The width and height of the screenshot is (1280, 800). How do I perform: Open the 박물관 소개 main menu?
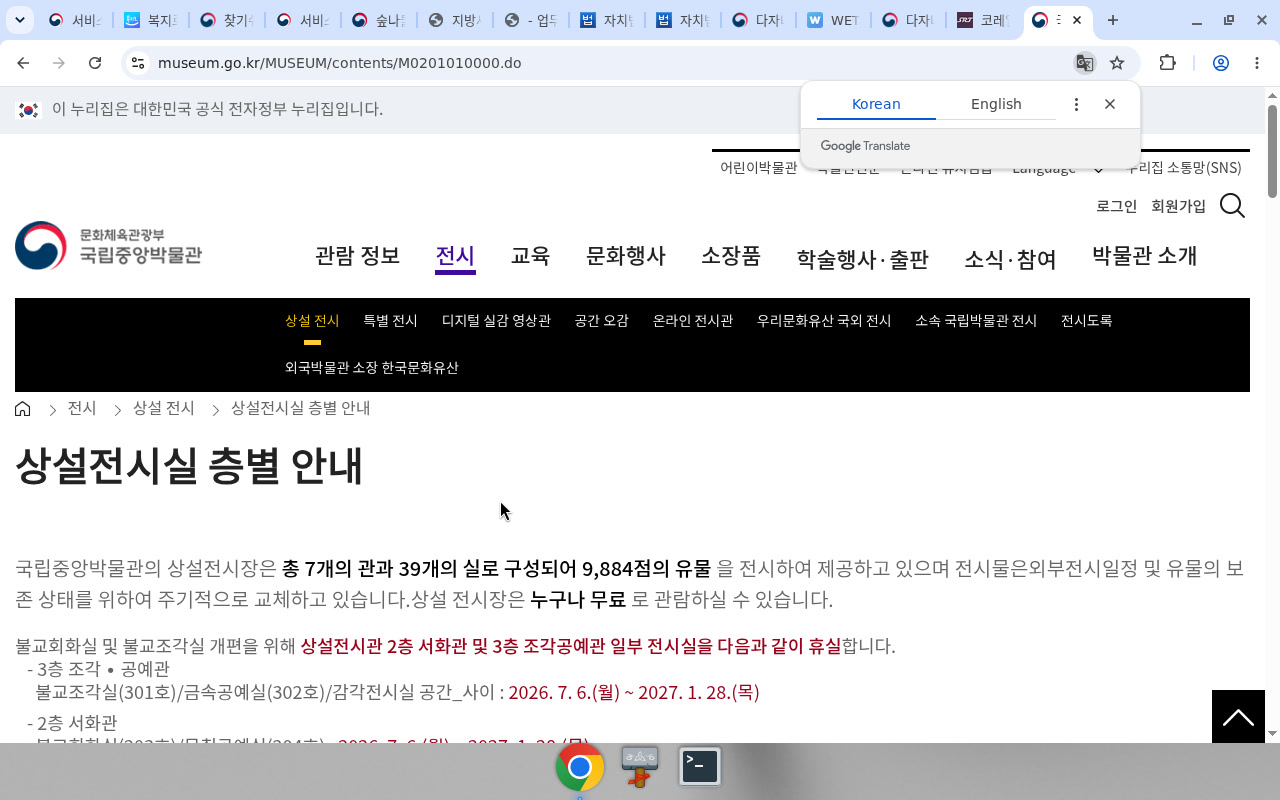click(x=1144, y=256)
